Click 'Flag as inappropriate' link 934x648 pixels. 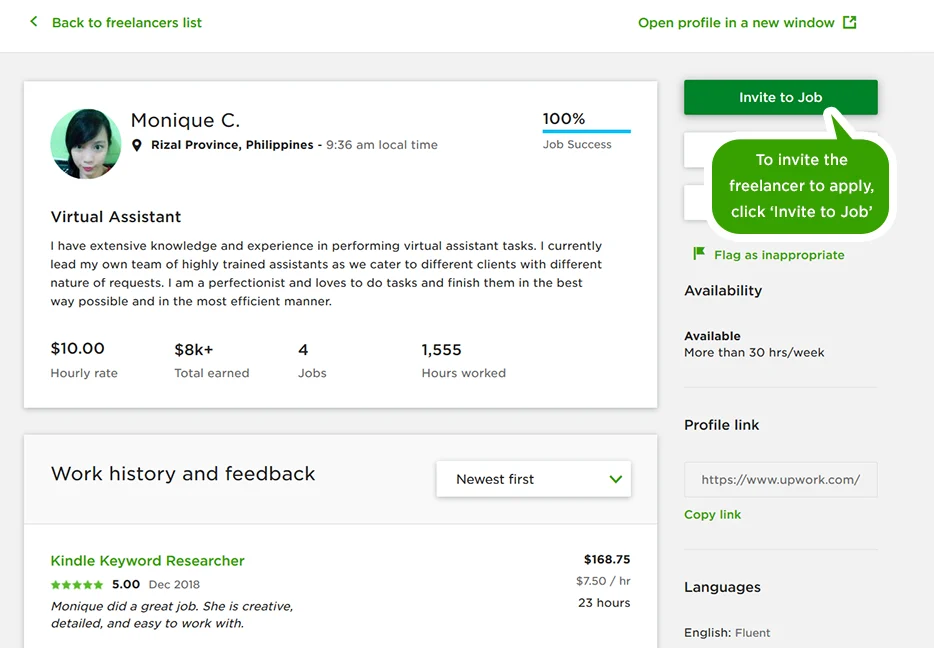point(779,255)
